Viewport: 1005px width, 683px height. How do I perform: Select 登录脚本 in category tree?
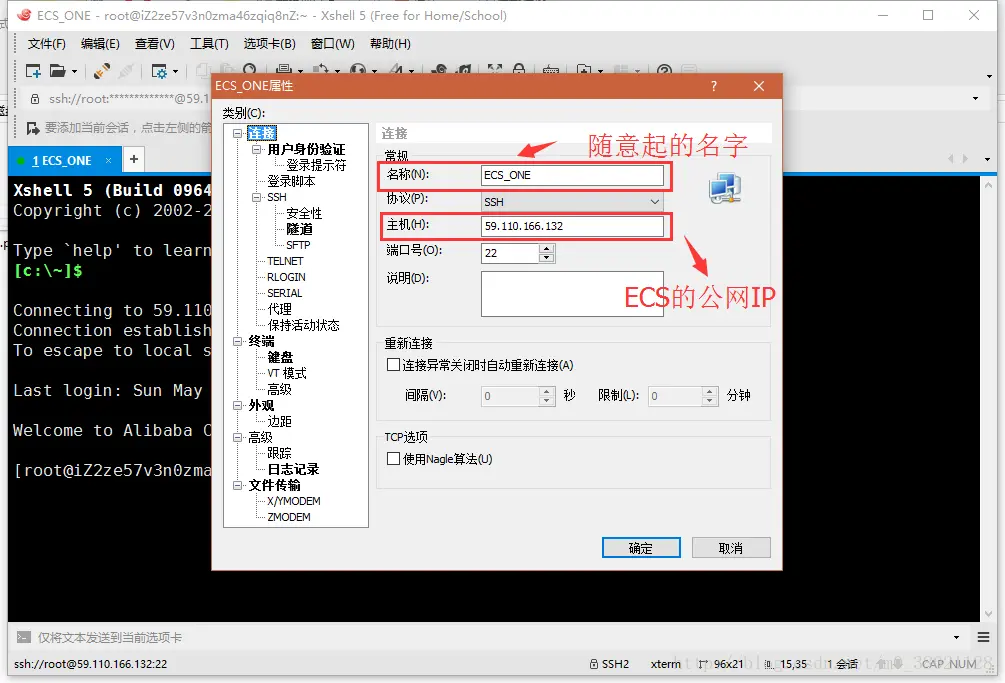(x=291, y=181)
